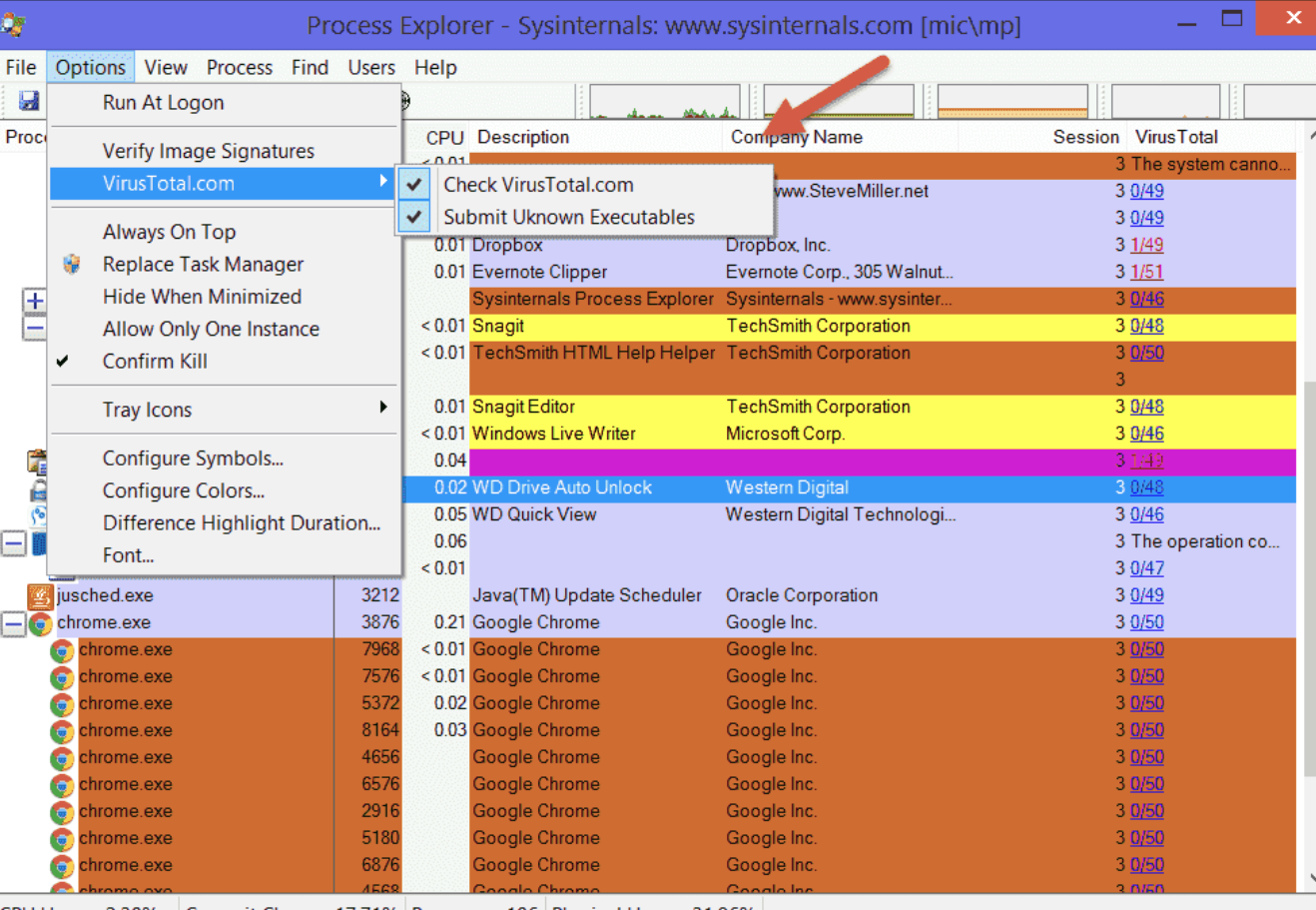Expand the Tray Icons submenu arrow
Viewport: 1316px width, 910px height.
[383, 408]
